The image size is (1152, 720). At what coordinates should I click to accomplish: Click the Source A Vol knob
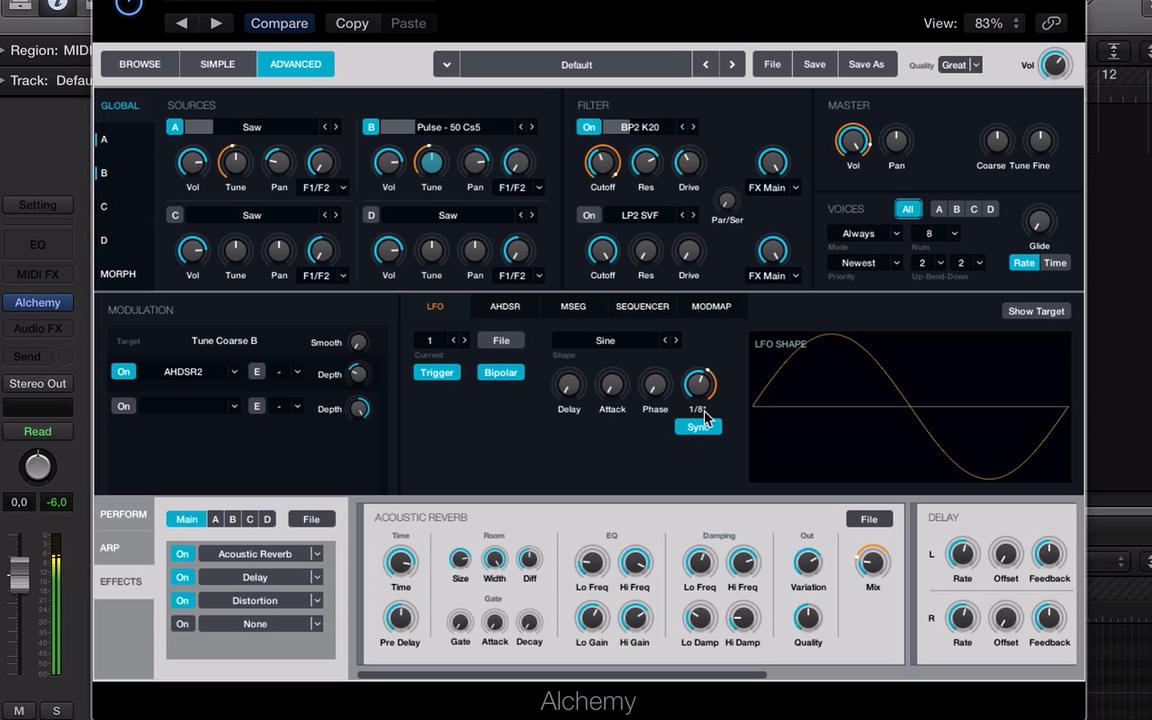point(192,162)
